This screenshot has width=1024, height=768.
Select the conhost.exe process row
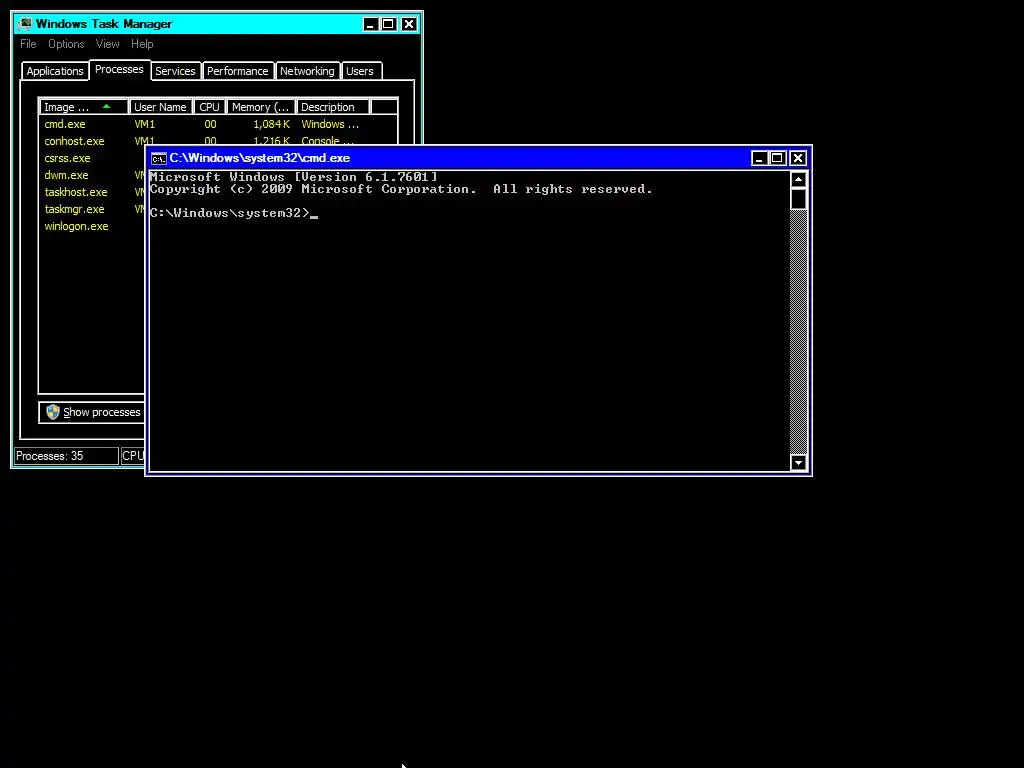point(218,141)
